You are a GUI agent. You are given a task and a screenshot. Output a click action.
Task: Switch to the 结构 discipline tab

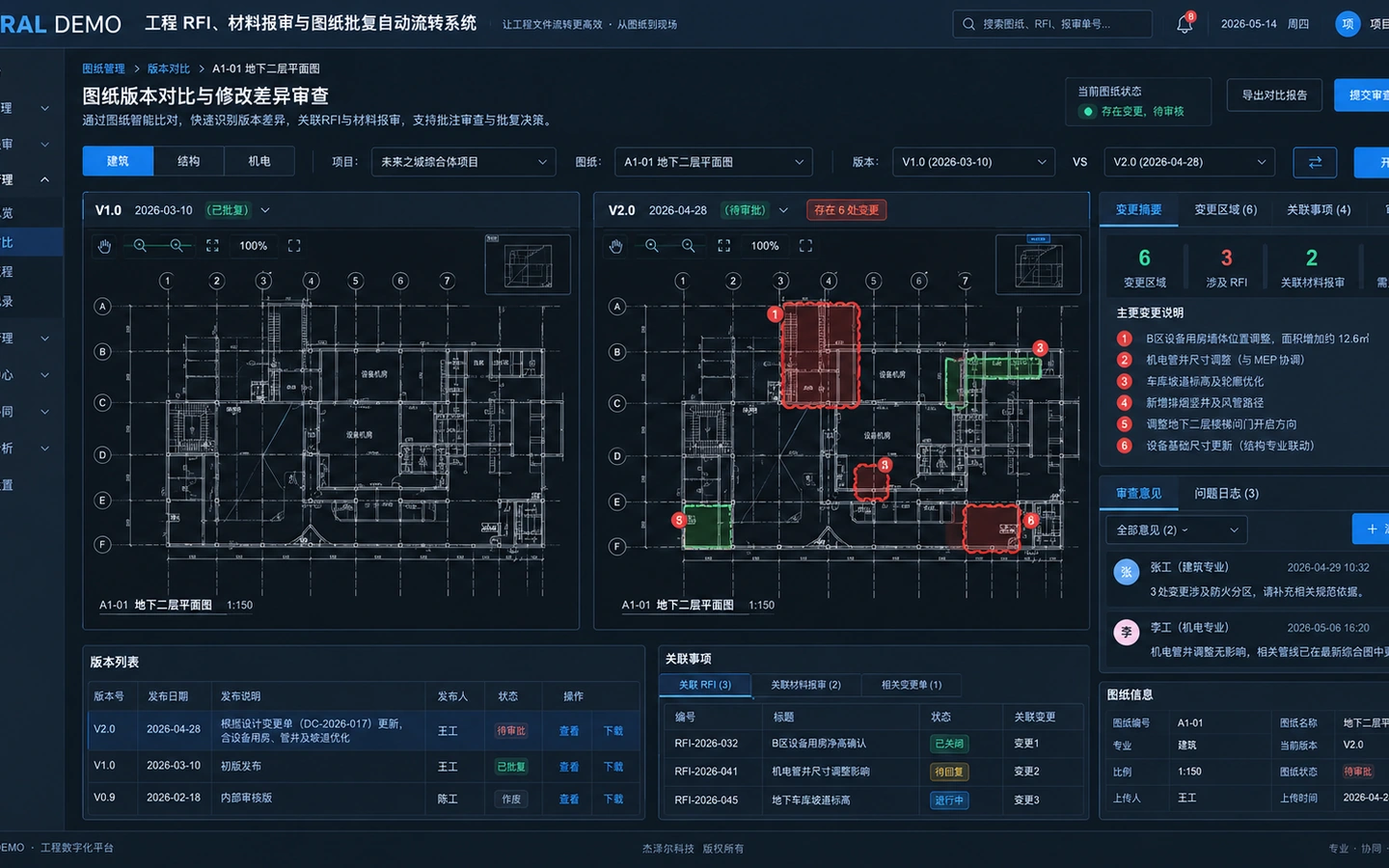click(188, 162)
